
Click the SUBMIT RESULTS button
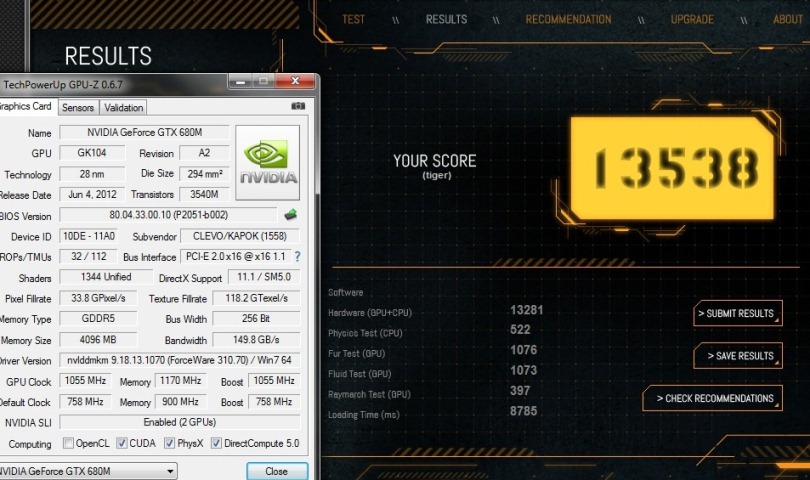tap(738, 313)
